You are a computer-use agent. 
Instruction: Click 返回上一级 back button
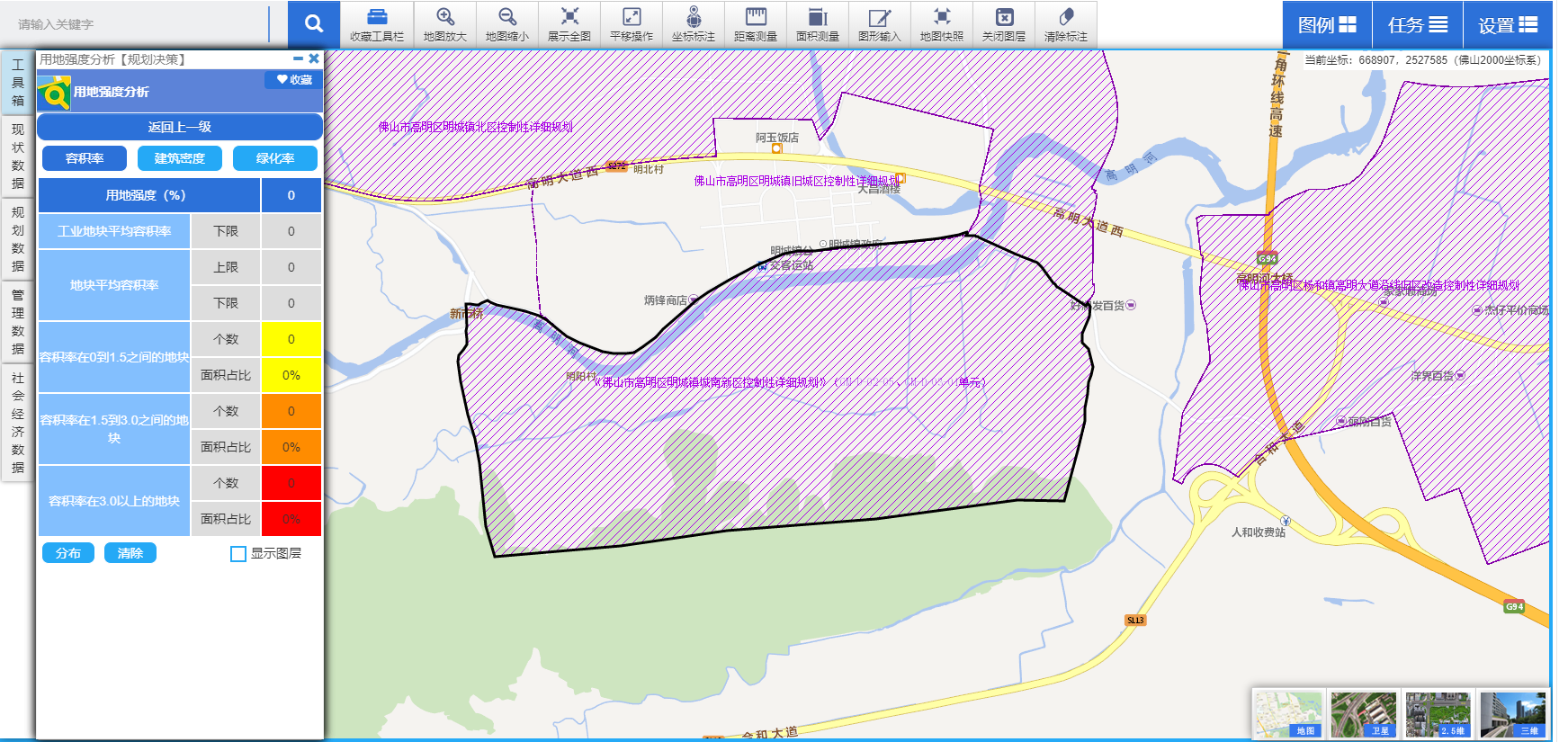[x=180, y=127]
